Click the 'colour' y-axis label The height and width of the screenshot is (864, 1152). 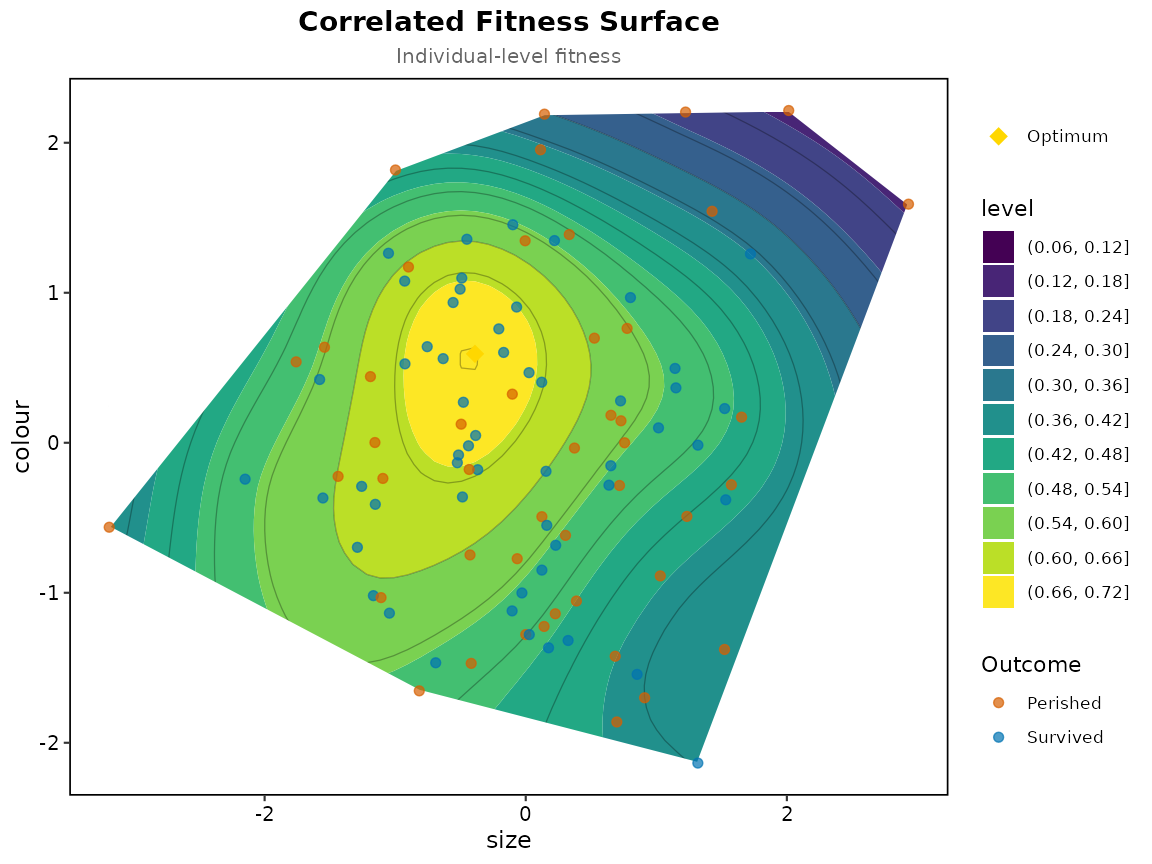pos(21,436)
